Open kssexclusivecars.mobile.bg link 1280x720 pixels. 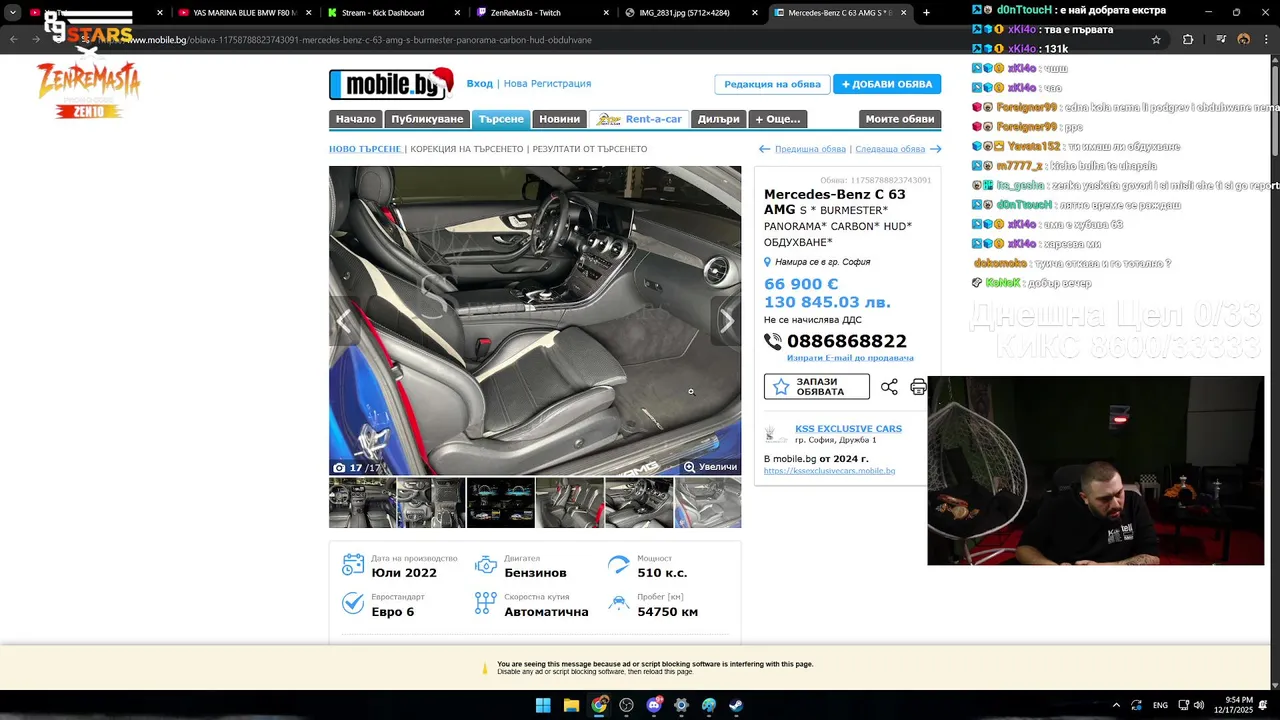[x=829, y=471]
